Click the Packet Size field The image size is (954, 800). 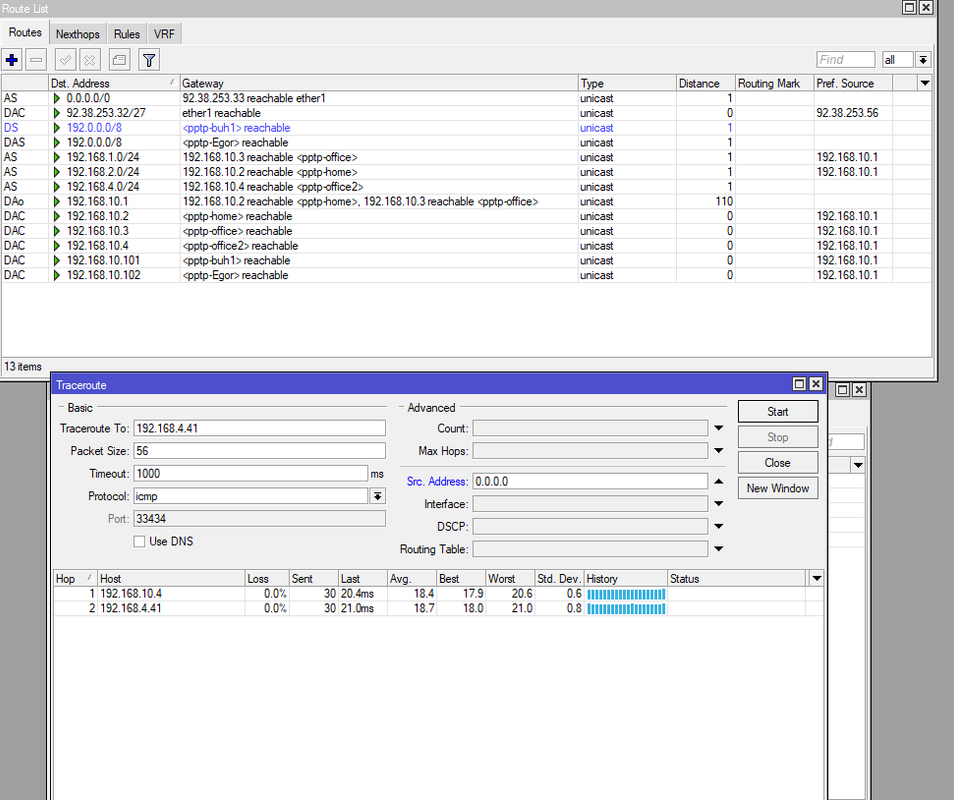click(x=259, y=451)
